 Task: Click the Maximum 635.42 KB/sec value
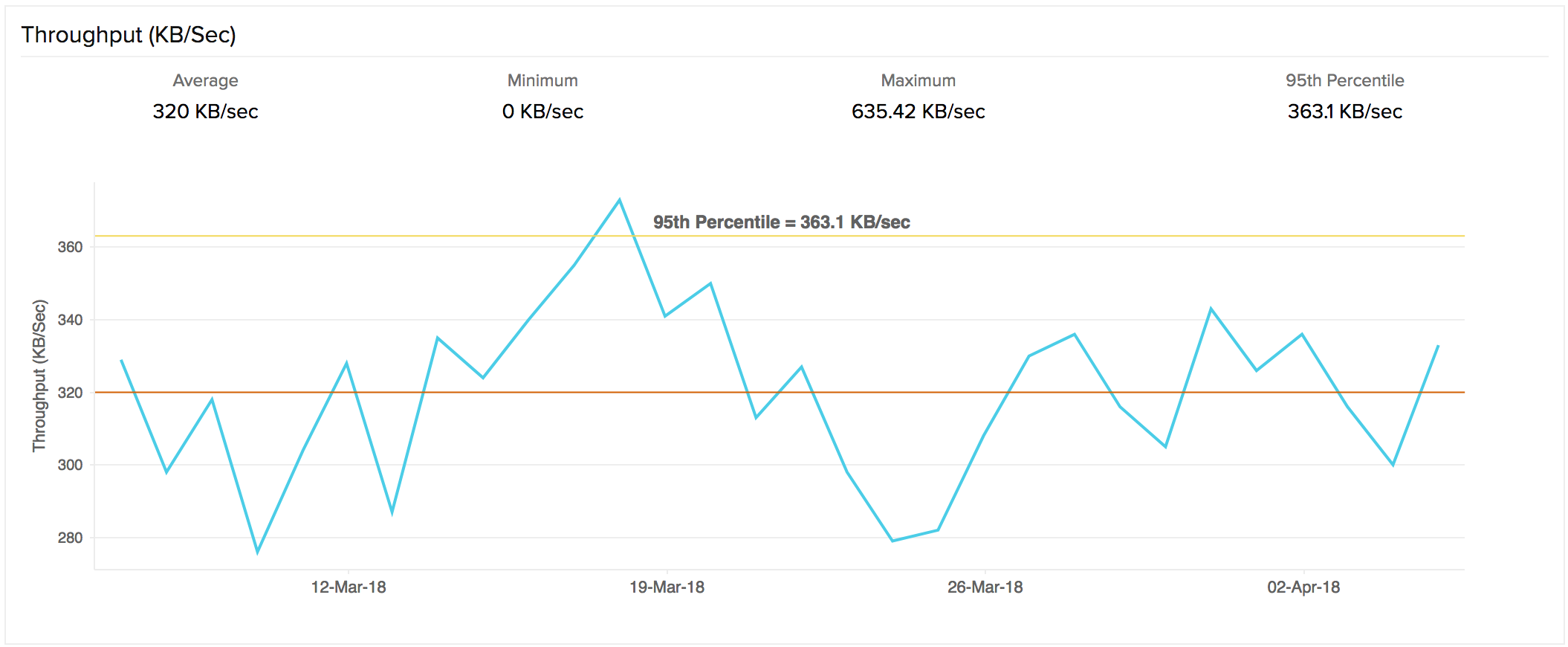[x=918, y=112]
